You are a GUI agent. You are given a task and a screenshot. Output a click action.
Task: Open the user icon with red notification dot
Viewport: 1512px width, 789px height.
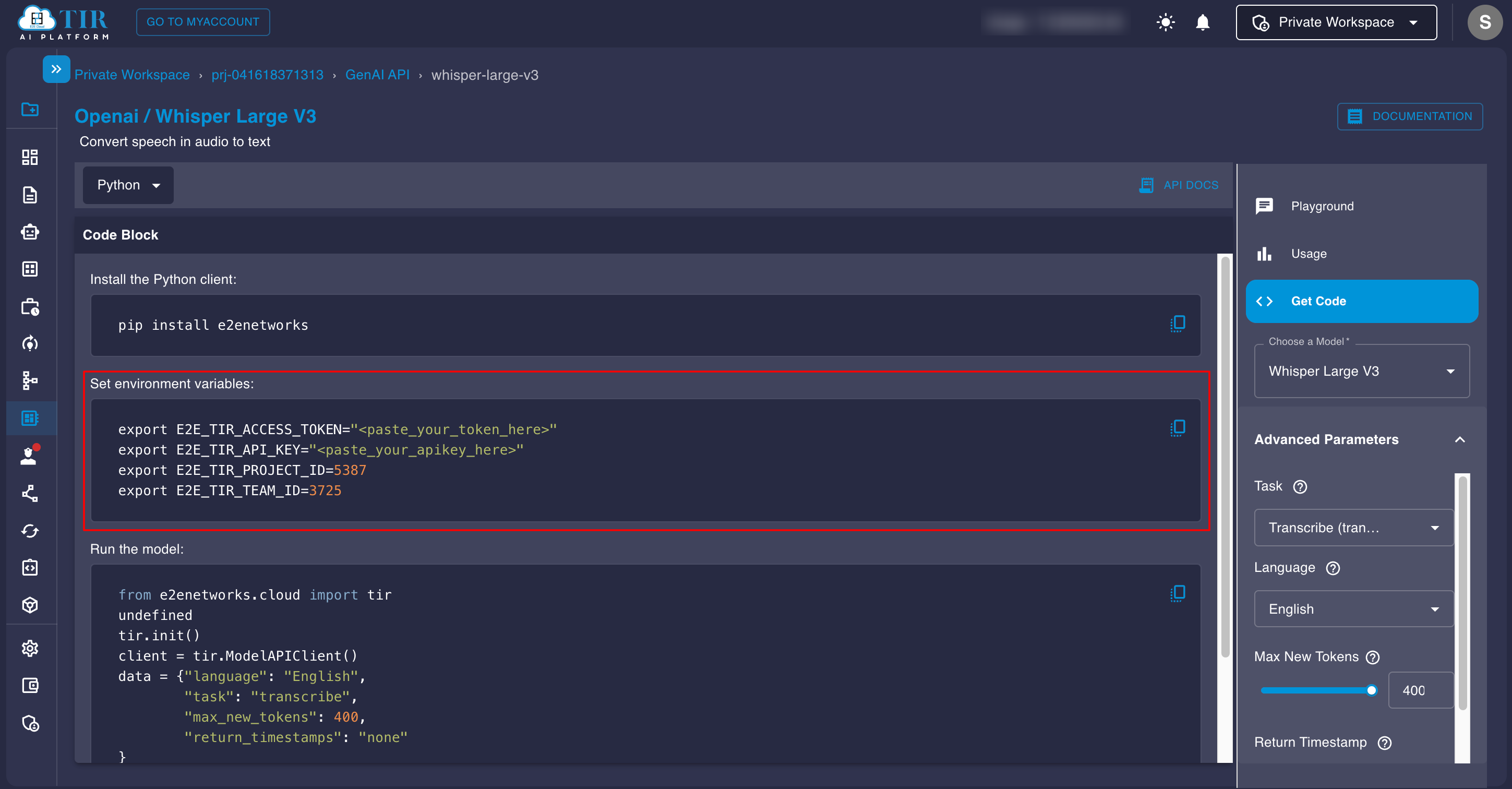tap(30, 455)
